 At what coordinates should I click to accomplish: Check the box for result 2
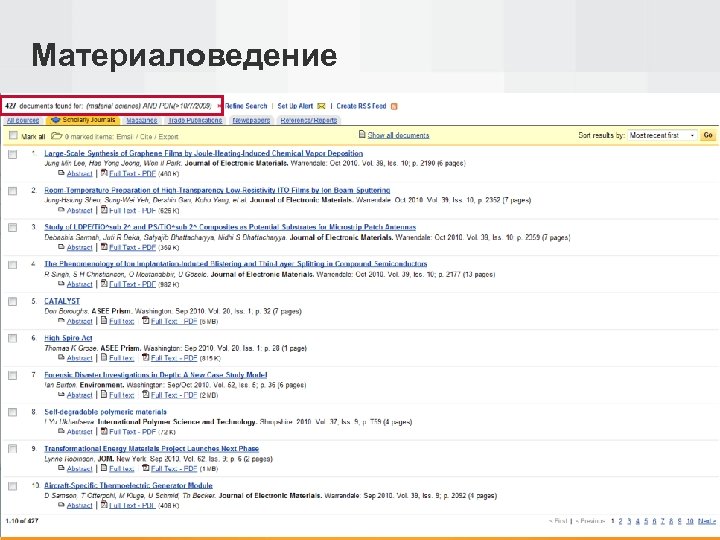pyautogui.click(x=12, y=191)
